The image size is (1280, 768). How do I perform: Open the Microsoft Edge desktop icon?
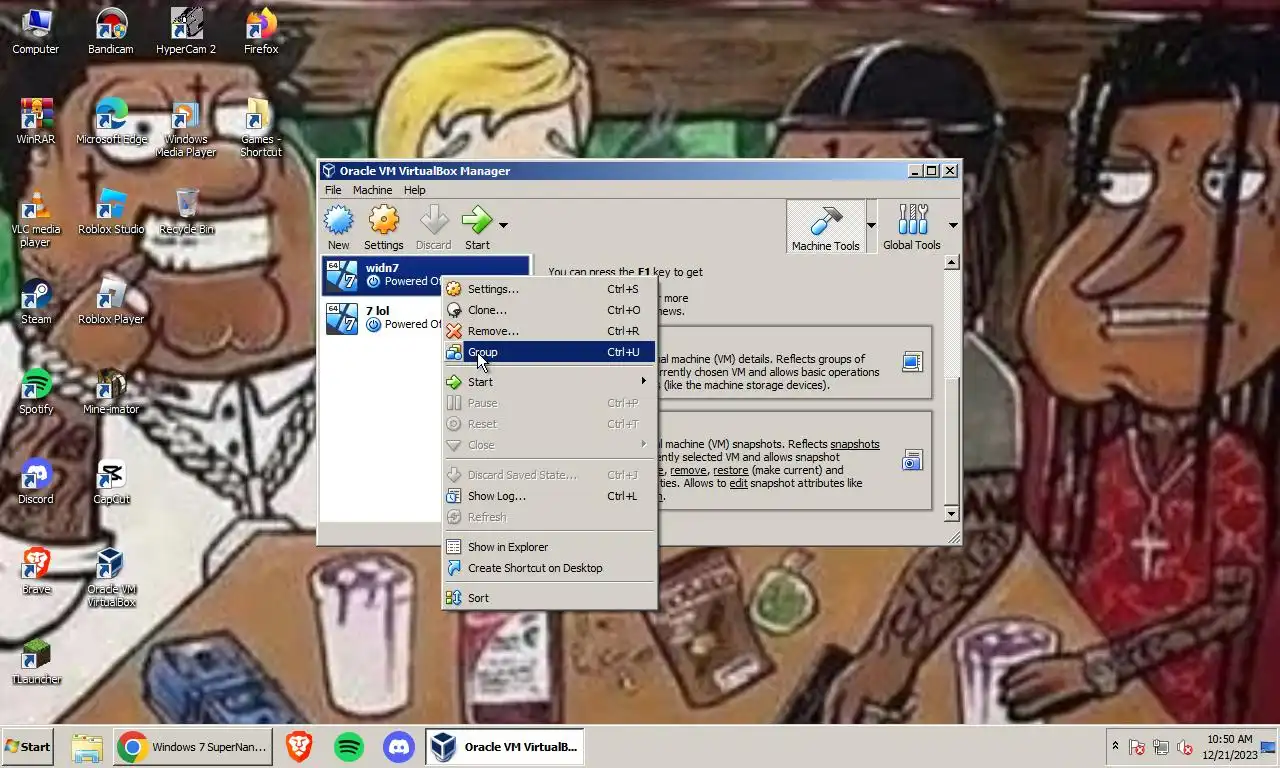click(x=111, y=121)
